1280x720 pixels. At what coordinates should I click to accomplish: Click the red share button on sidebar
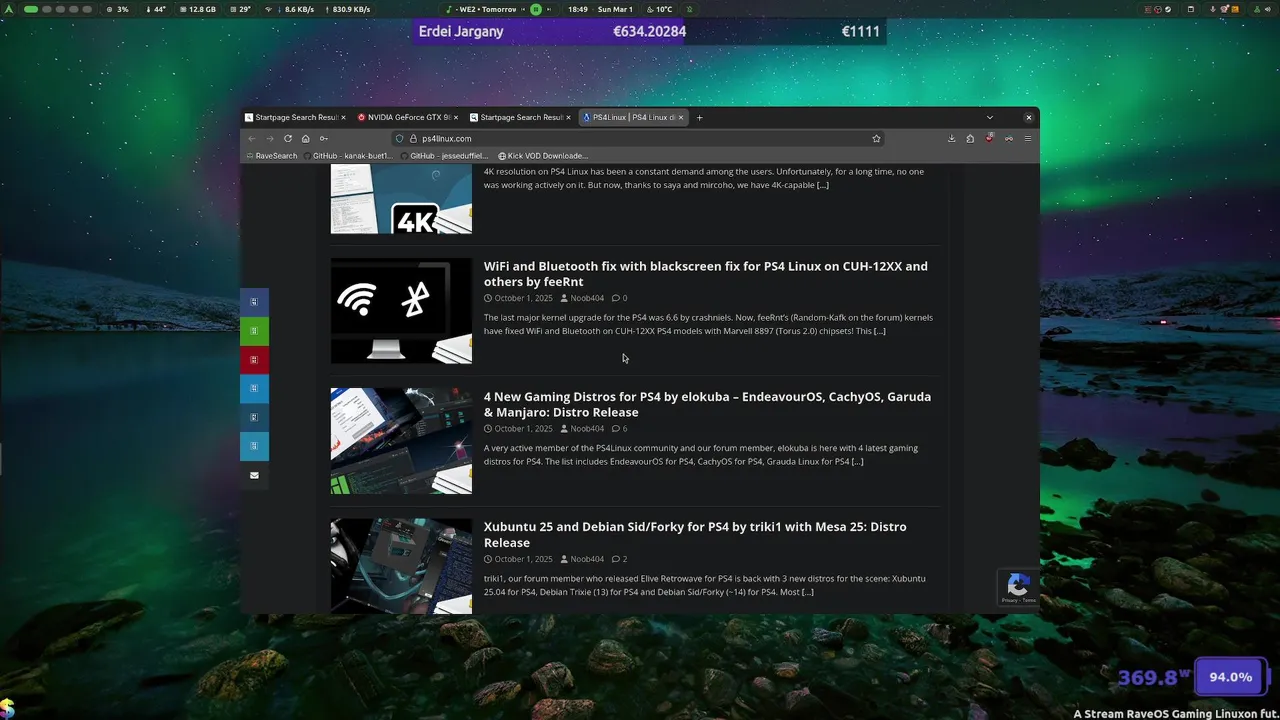point(254,359)
